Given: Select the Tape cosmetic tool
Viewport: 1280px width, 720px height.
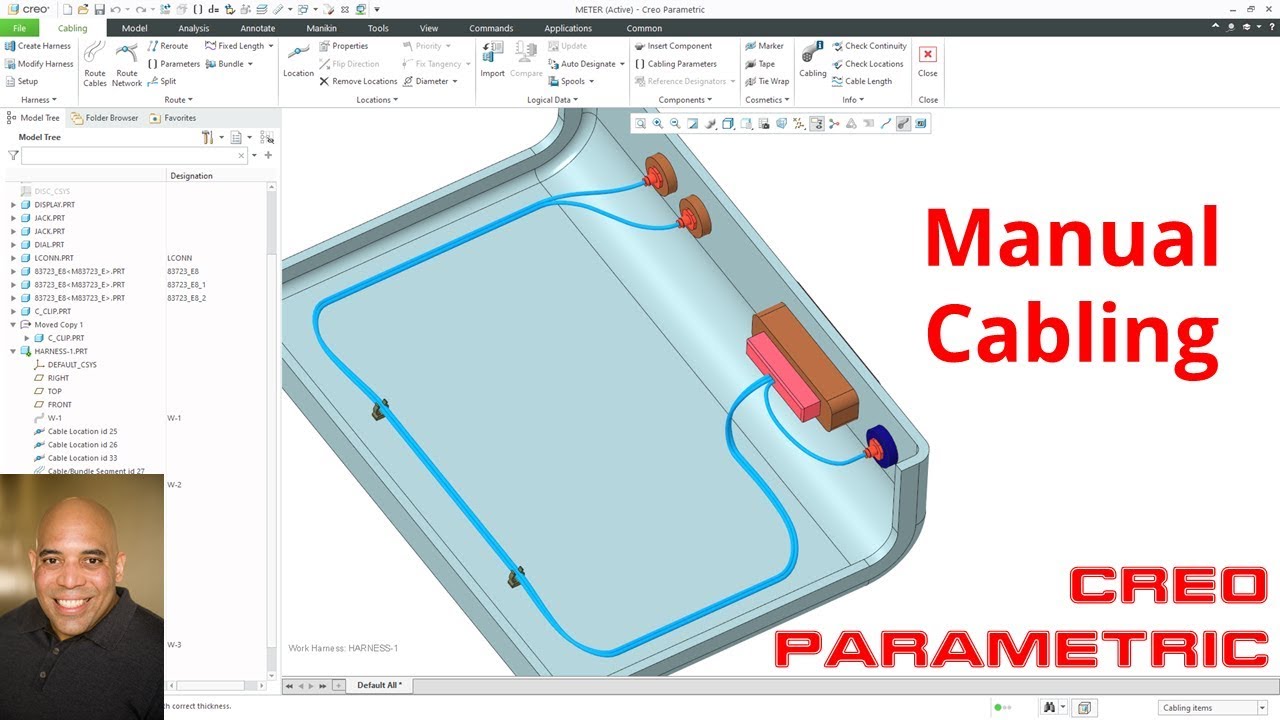Looking at the screenshot, I should [x=760, y=64].
